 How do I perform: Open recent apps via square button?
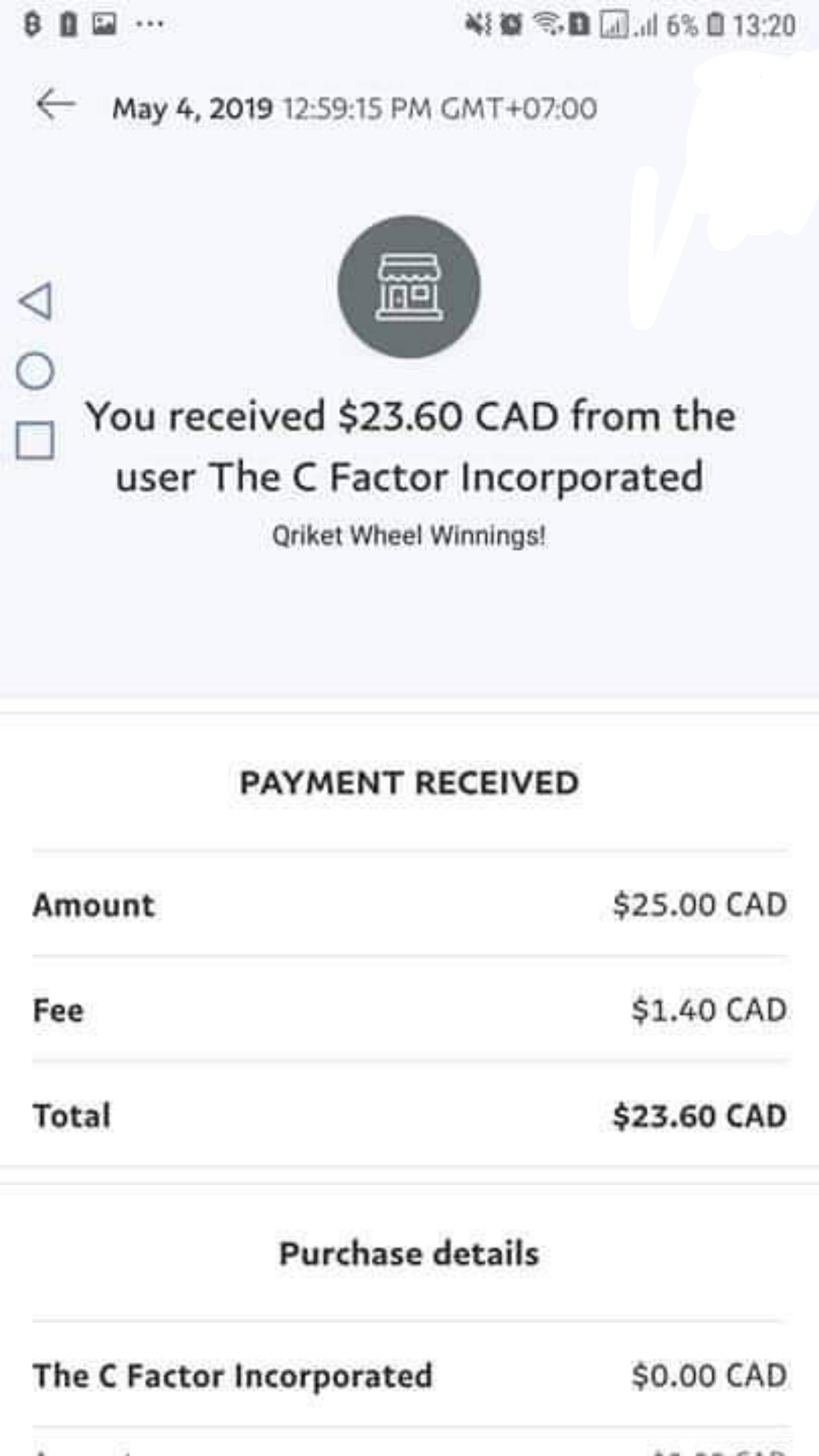point(35,440)
